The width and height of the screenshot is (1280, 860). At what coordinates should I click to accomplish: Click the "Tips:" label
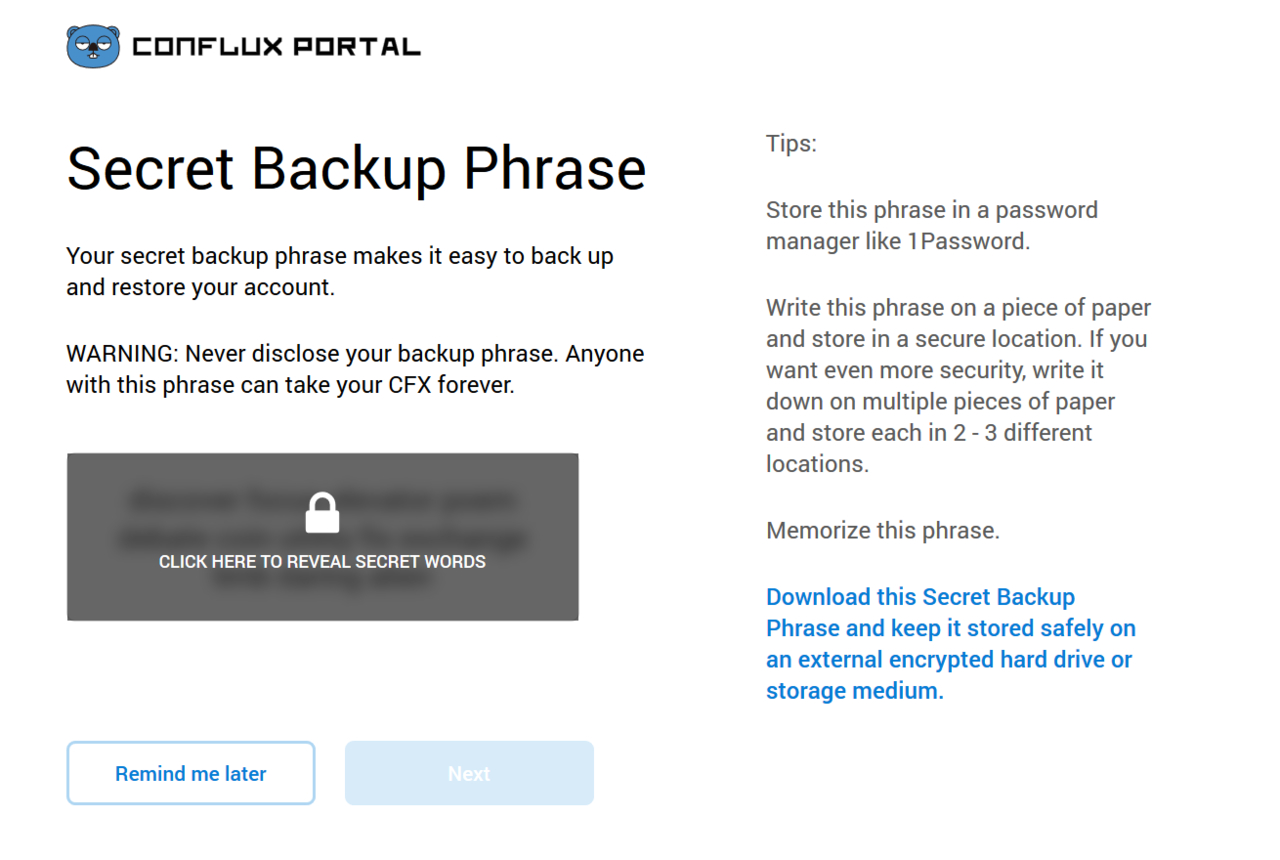(x=791, y=143)
